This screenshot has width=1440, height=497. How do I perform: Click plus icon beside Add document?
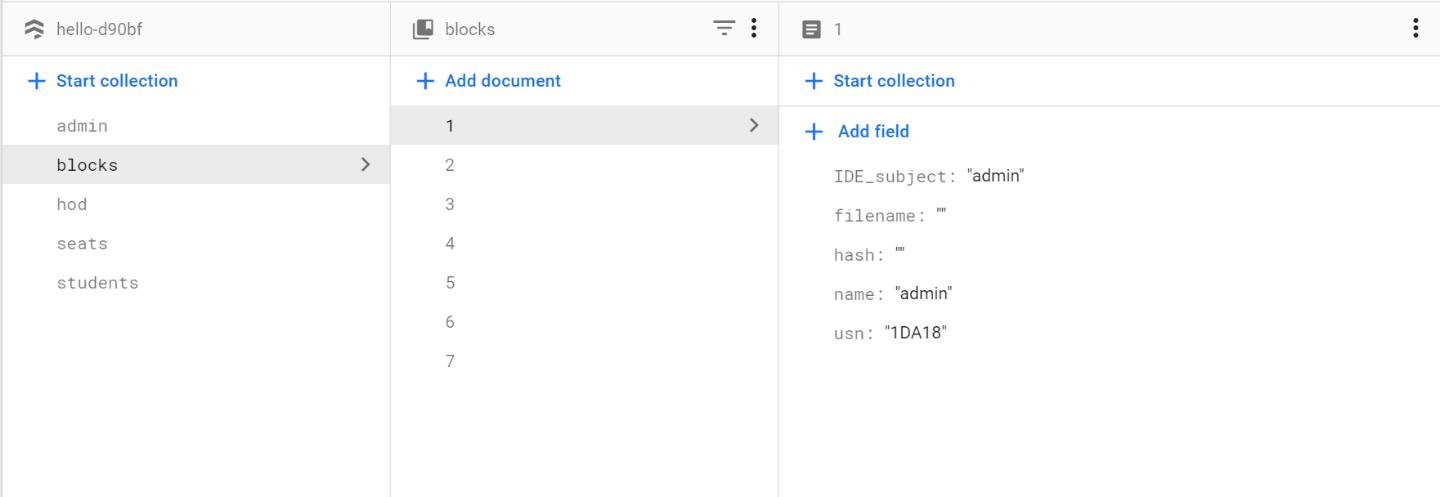click(x=425, y=81)
